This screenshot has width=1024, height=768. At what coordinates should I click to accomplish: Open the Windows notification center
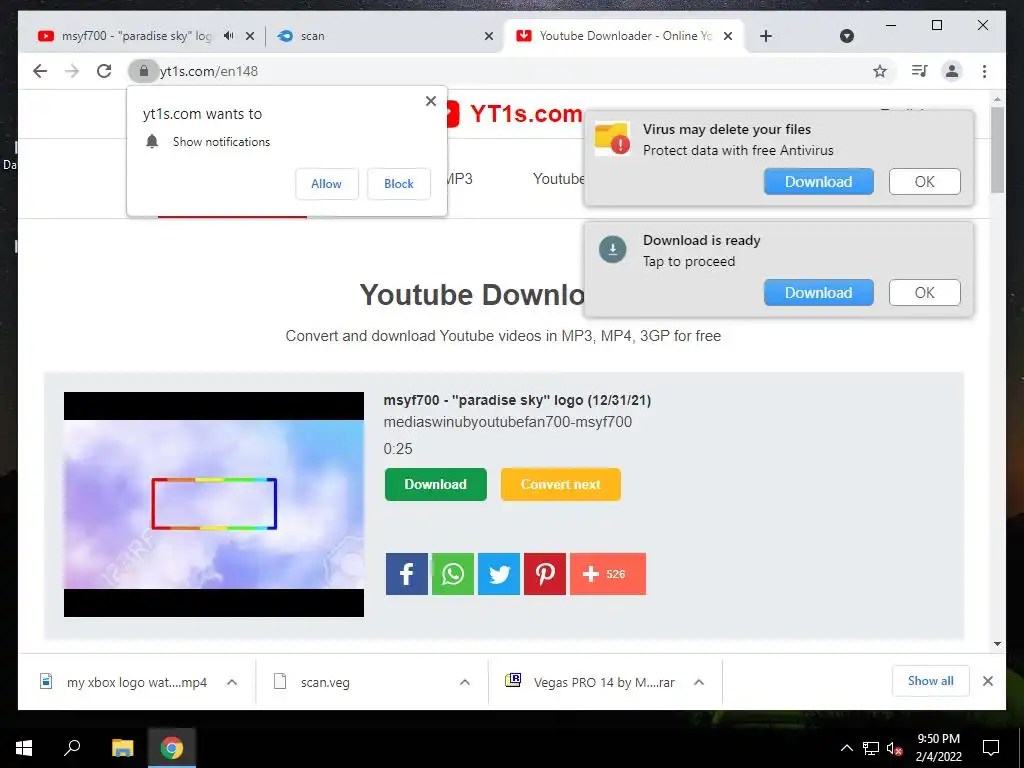[991, 748]
